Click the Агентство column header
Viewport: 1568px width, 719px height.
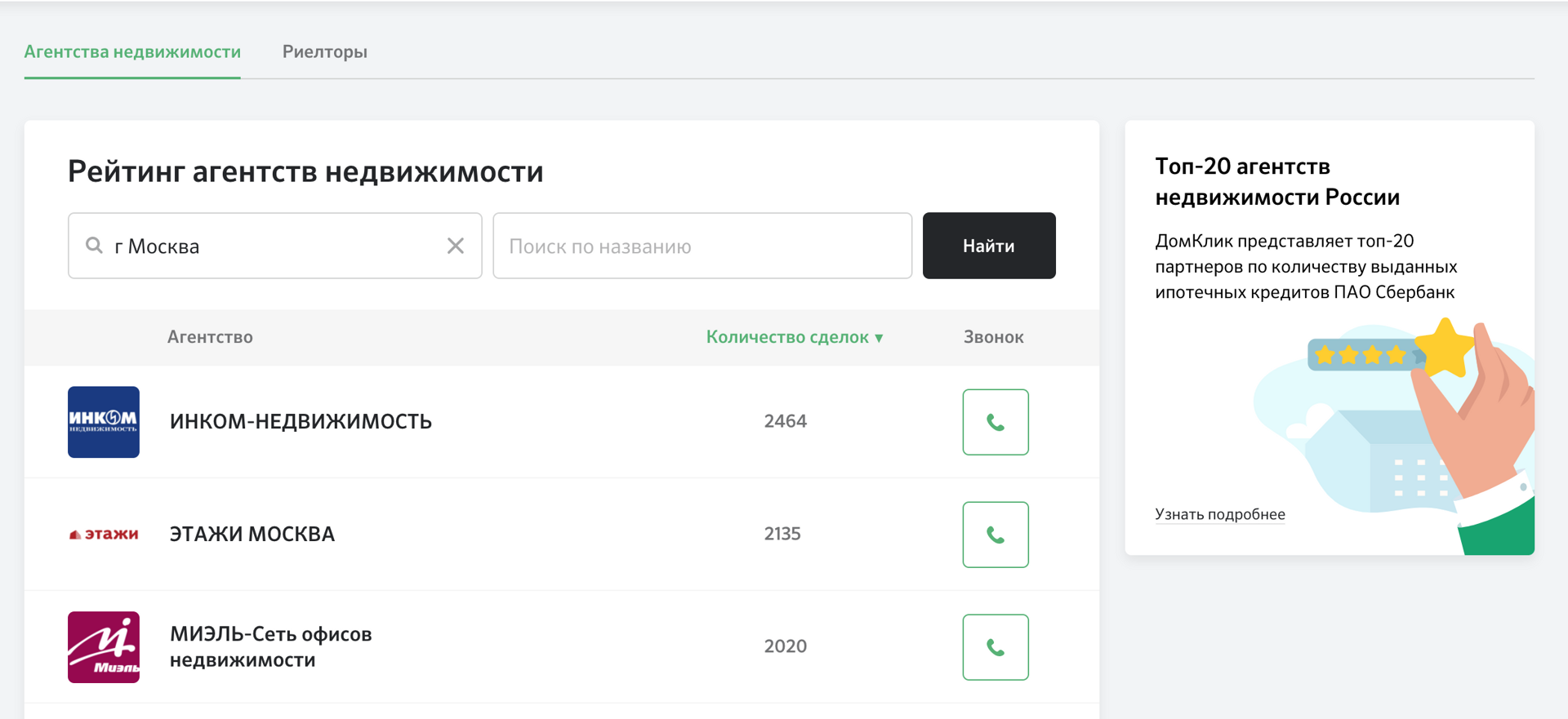[210, 337]
